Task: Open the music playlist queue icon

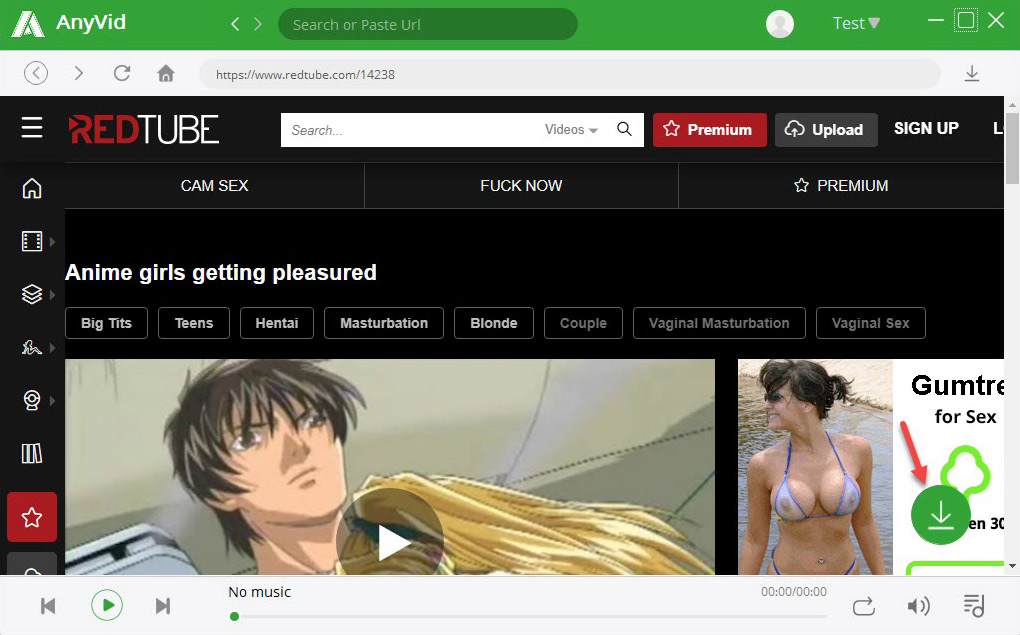Action: coord(974,606)
